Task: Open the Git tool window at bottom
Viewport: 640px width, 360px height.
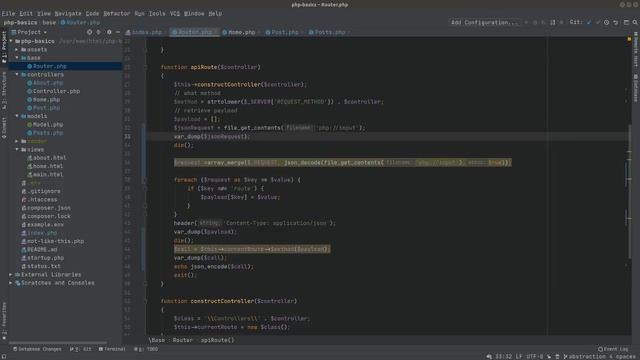Action: pyautogui.click(x=80, y=349)
